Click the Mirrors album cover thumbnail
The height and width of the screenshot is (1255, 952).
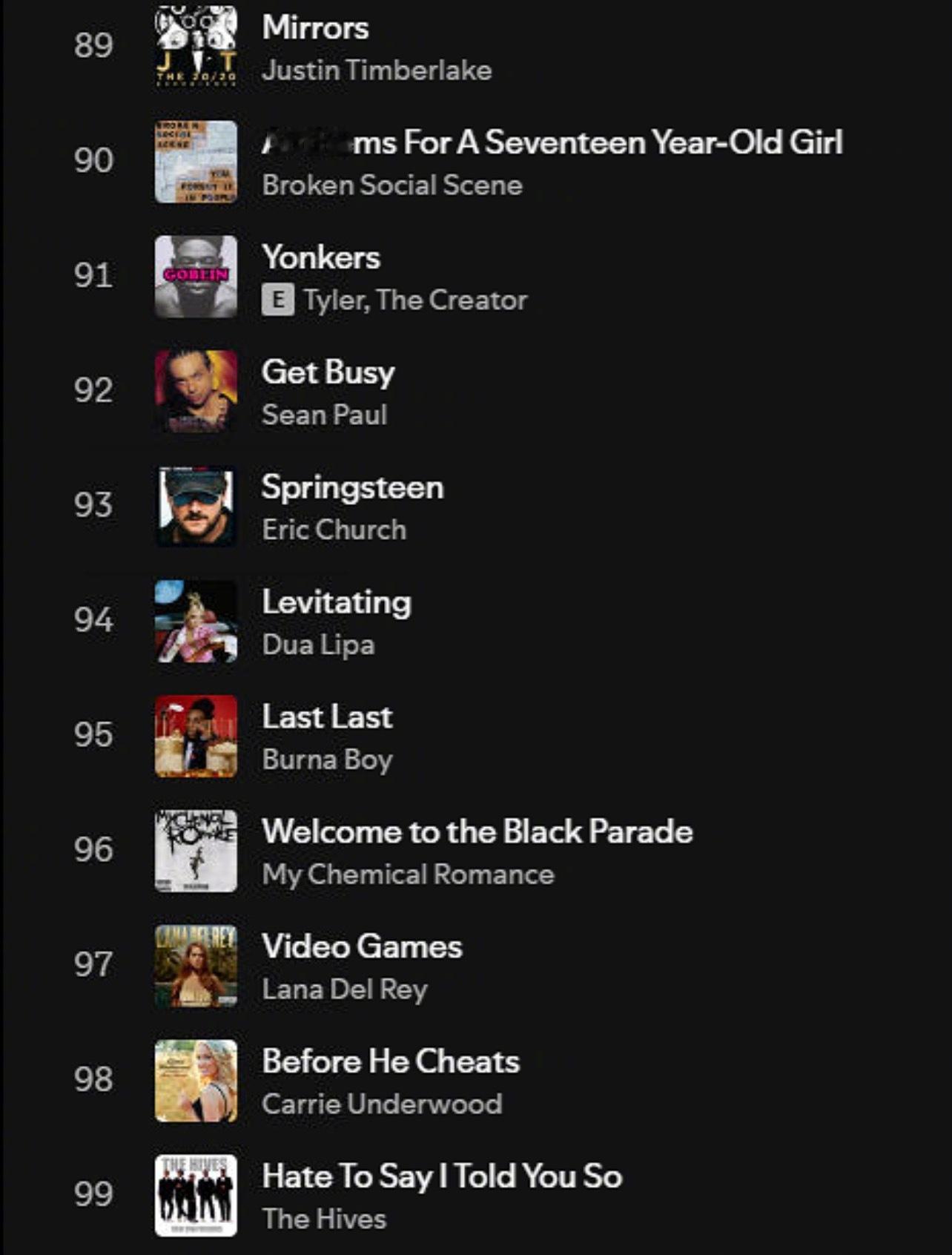(196, 46)
